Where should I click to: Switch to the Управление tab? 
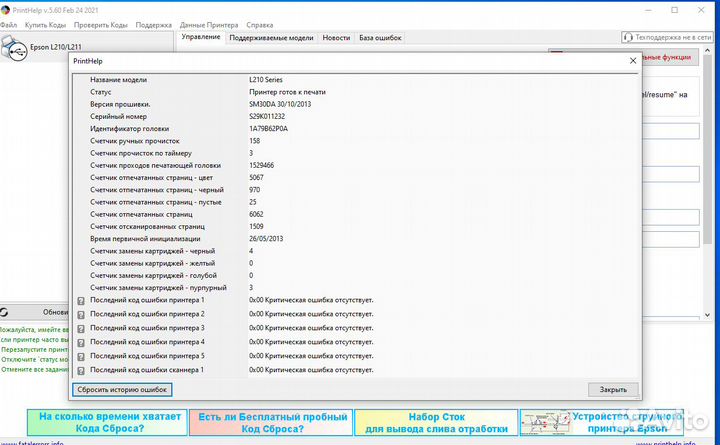(201, 37)
